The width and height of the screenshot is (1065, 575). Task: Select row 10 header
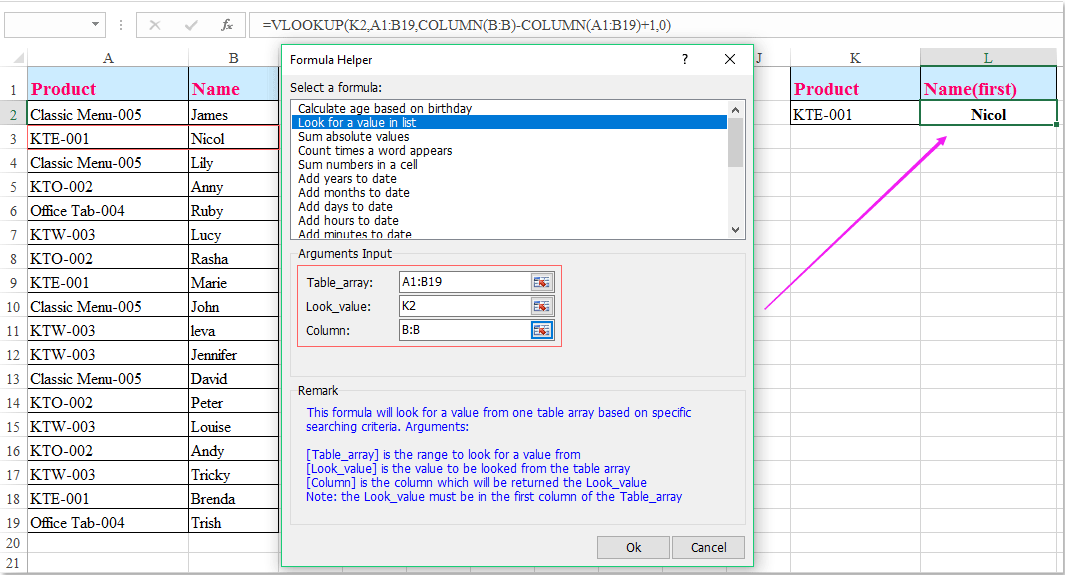[x=14, y=307]
